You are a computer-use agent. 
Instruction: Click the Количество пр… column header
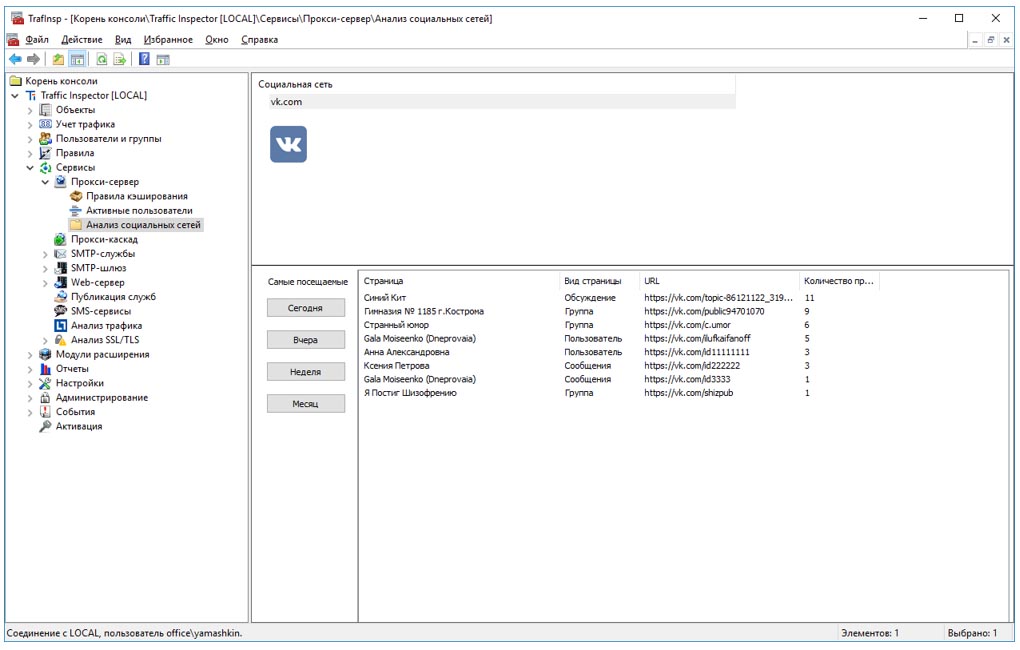coord(839,281)
